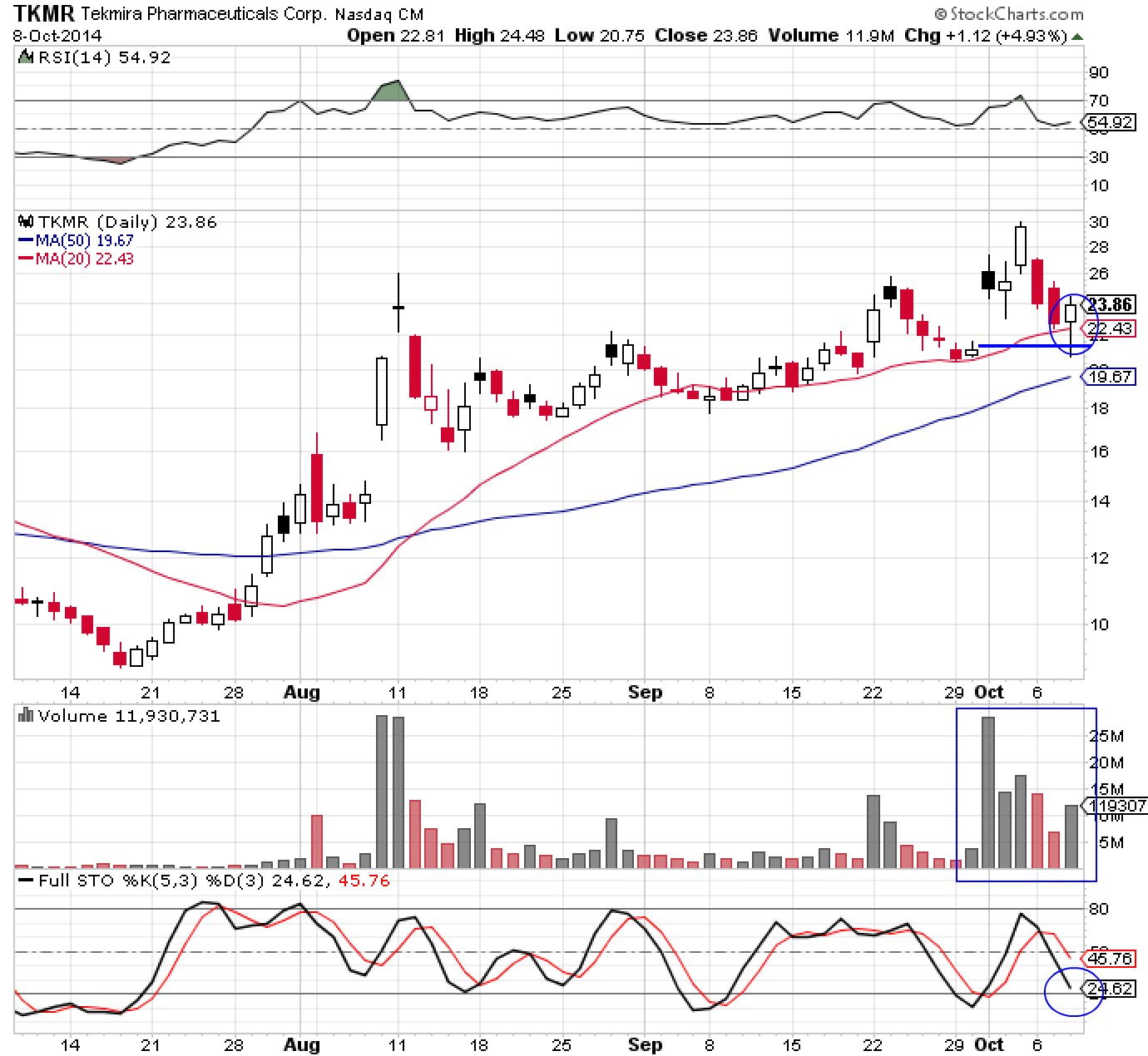Click the Sep label under the price chart
The width and height of the screenshot is (1148, 1056).
point(646,692)
